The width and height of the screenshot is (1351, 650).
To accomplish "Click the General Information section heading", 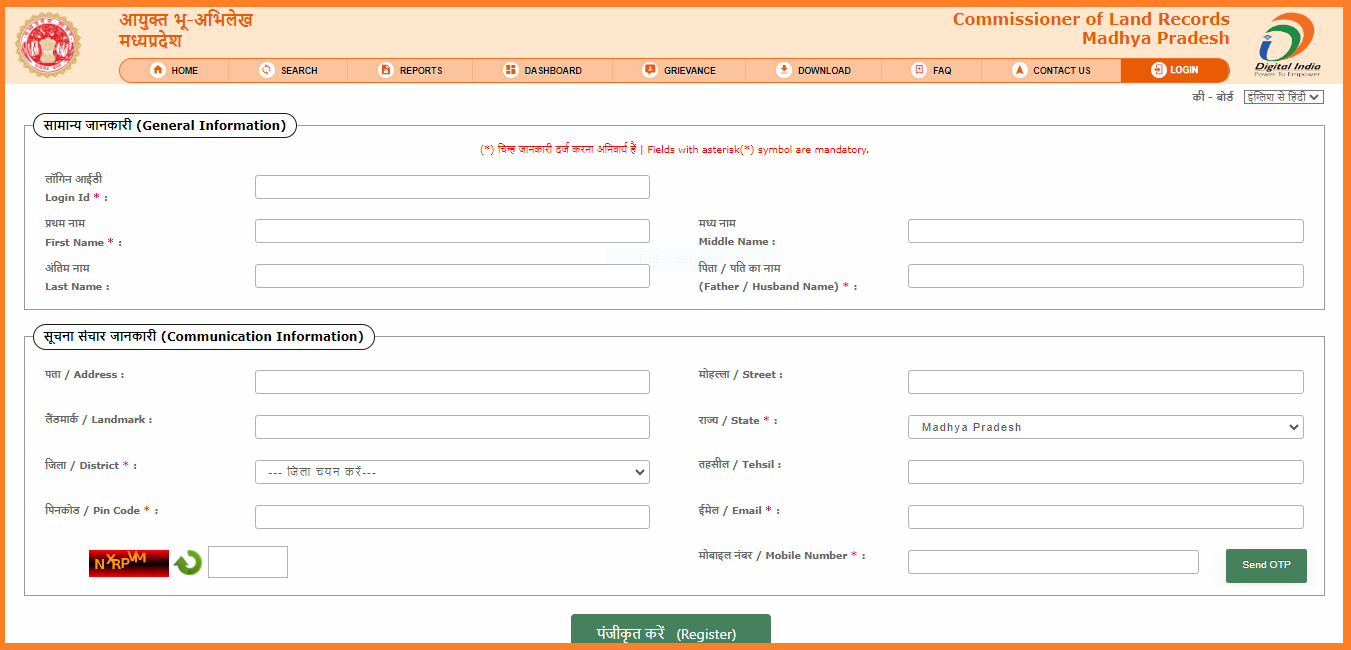I will coord(165,125).
